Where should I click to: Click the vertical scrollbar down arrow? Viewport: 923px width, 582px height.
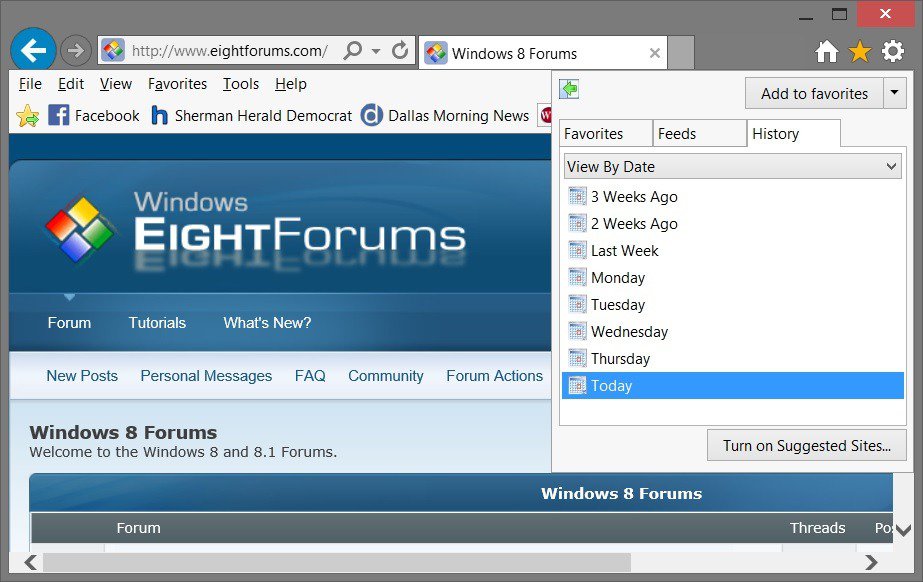click(x=903, y=530)
